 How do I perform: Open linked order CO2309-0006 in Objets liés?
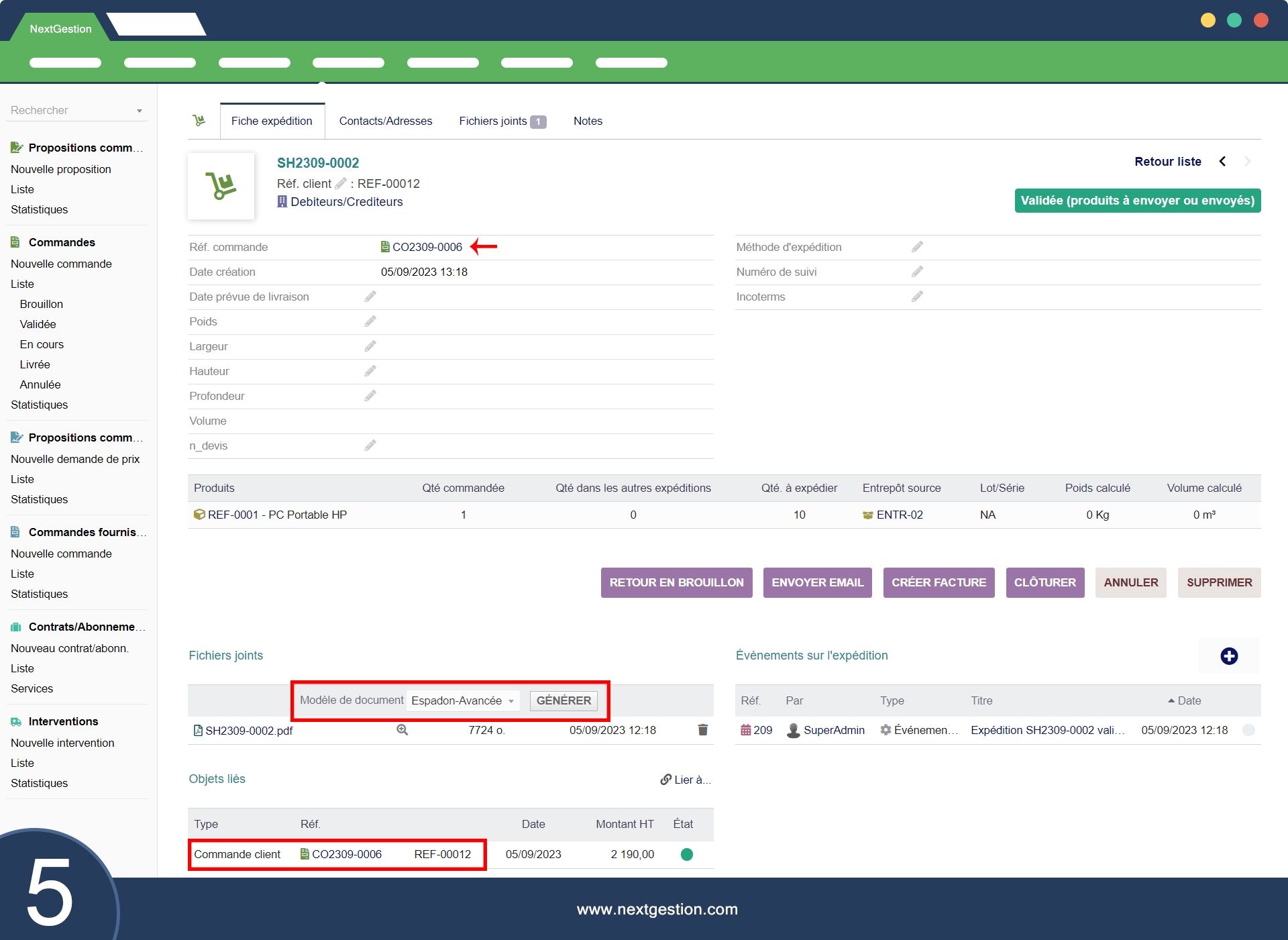pos(346,854)
